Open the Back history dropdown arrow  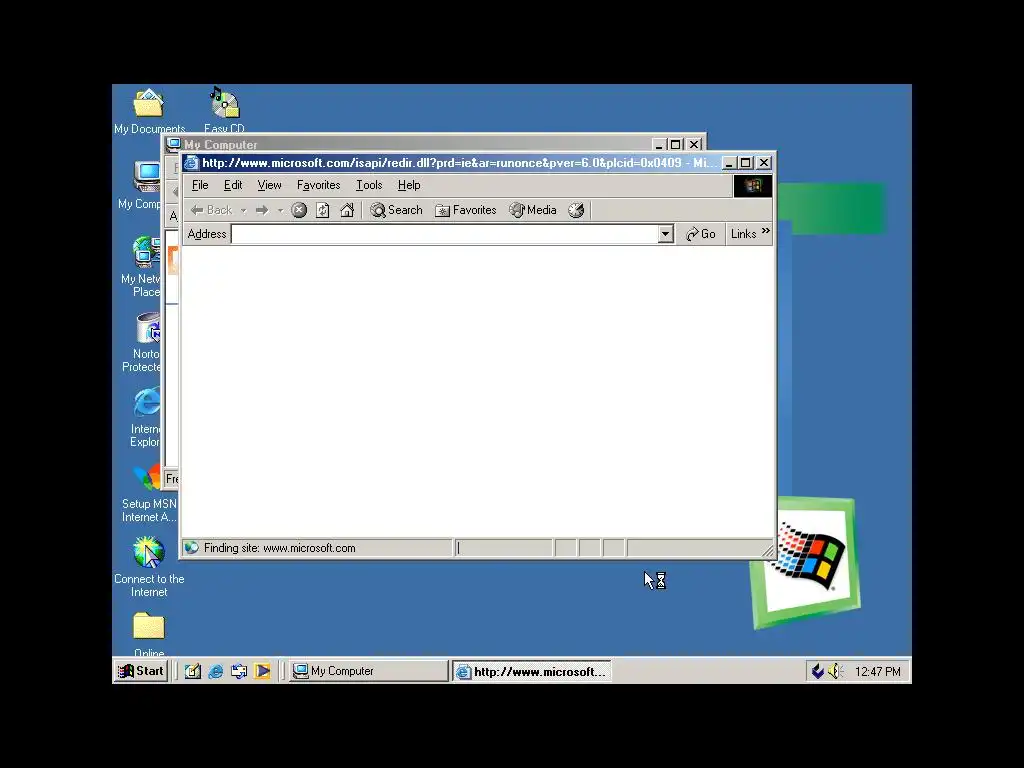tap(244, 210)
